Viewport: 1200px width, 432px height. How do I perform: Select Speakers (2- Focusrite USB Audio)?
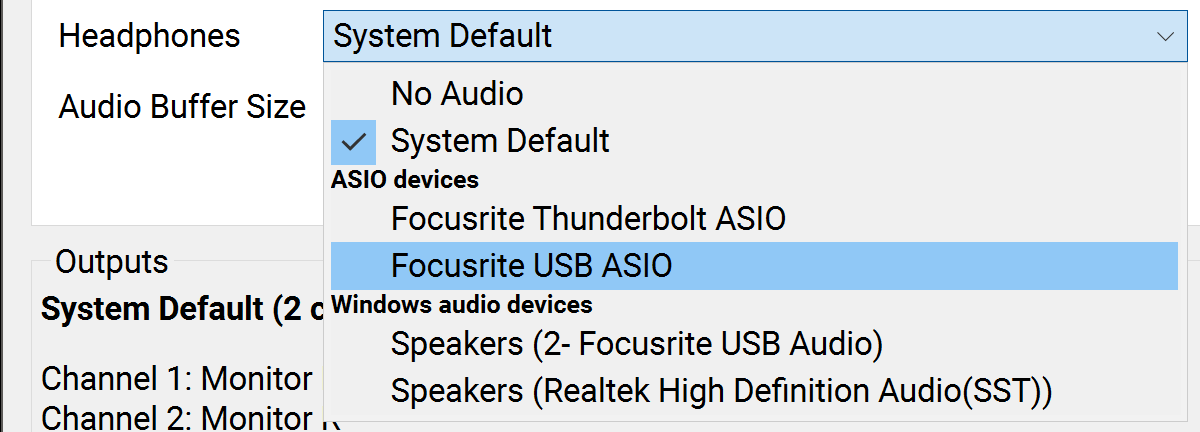click(637, 344)
